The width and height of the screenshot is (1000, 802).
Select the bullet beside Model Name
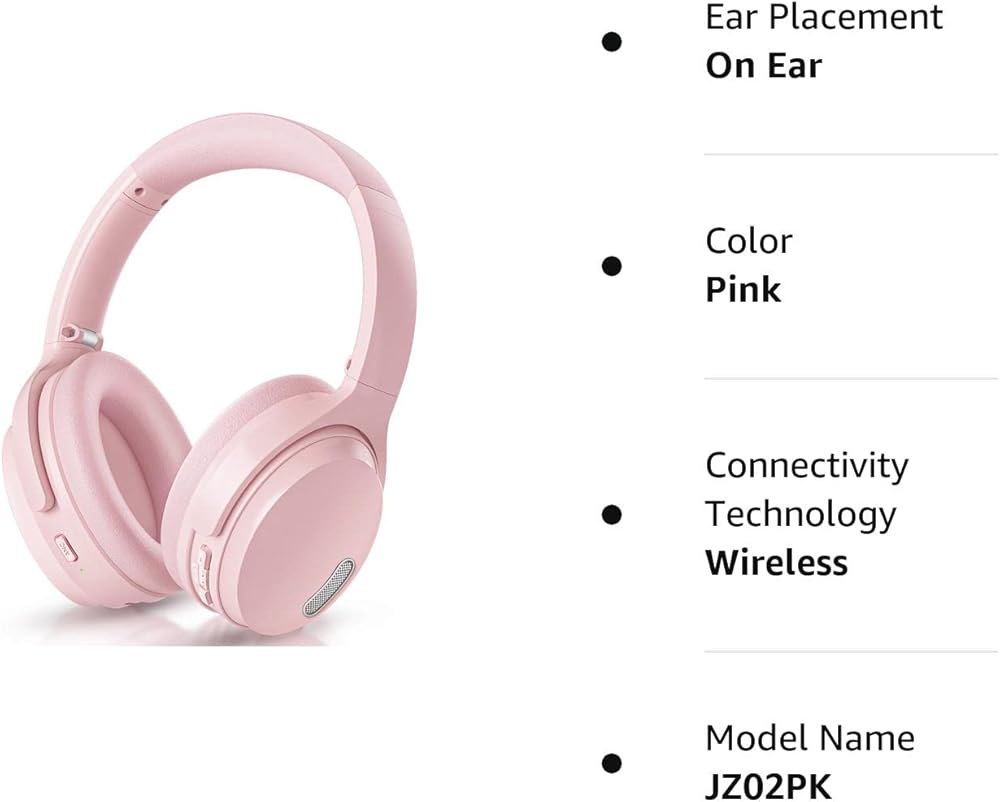612,763
